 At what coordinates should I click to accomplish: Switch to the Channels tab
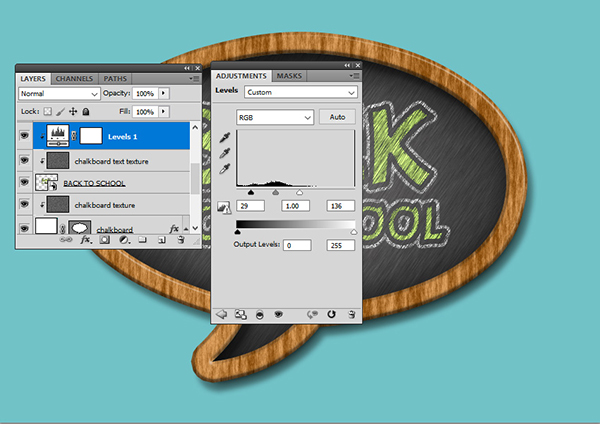[x=75, y=77]
